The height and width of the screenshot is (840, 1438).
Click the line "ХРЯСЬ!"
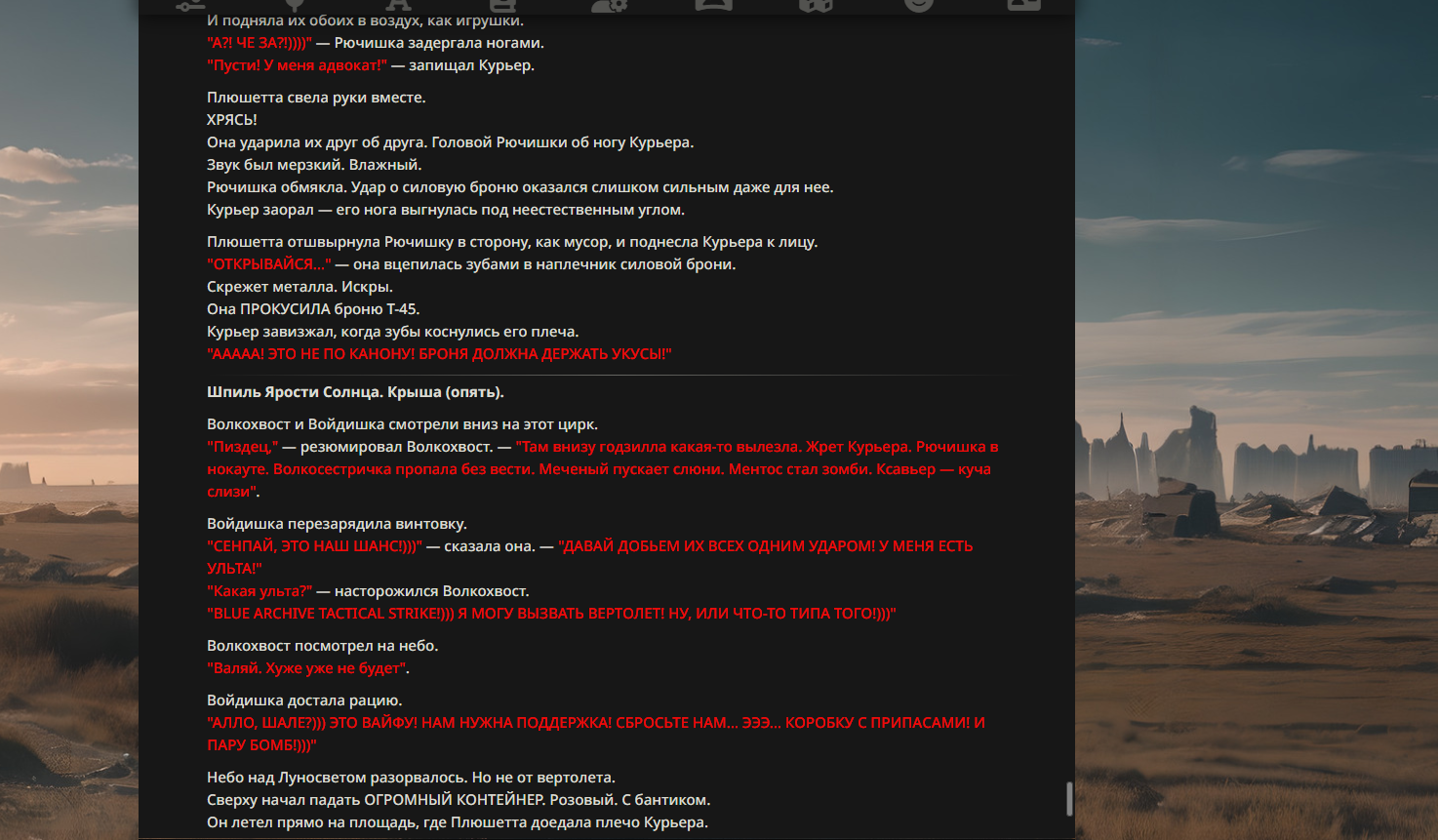pos(232,120)
